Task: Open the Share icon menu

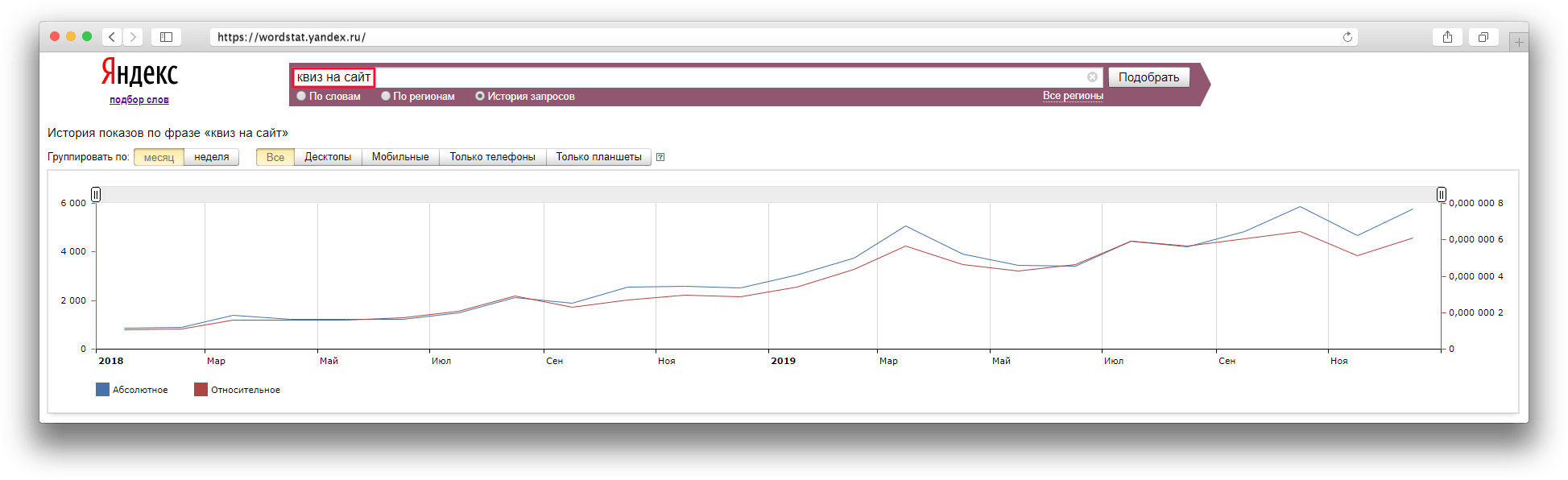Action: tap(1447, 37)
